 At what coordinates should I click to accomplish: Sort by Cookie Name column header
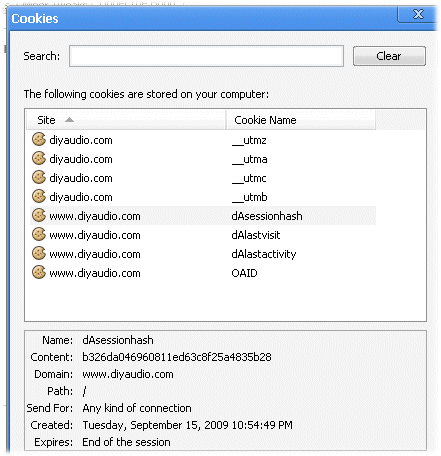click(301, 120)
